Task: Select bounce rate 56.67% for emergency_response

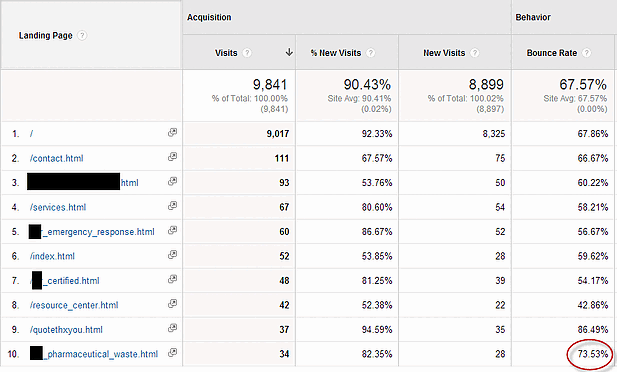Action: (593, 232)
